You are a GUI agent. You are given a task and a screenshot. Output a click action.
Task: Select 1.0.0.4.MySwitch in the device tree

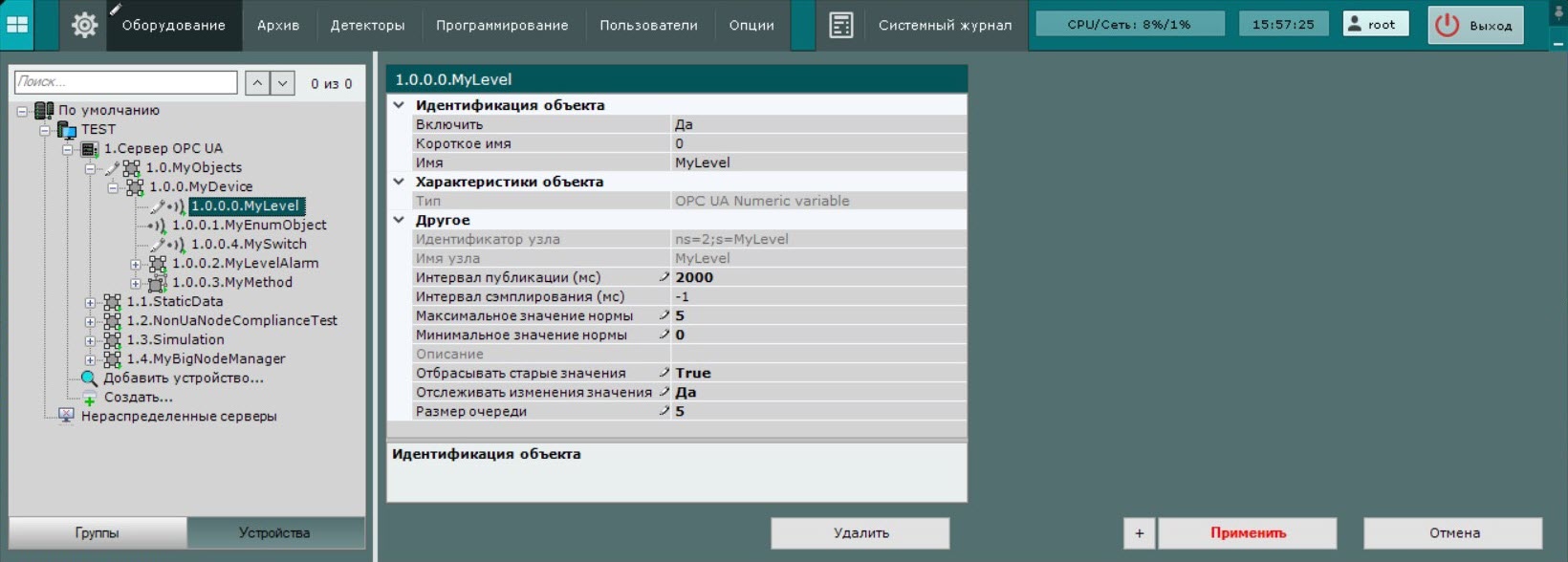(x=249, y=245)
